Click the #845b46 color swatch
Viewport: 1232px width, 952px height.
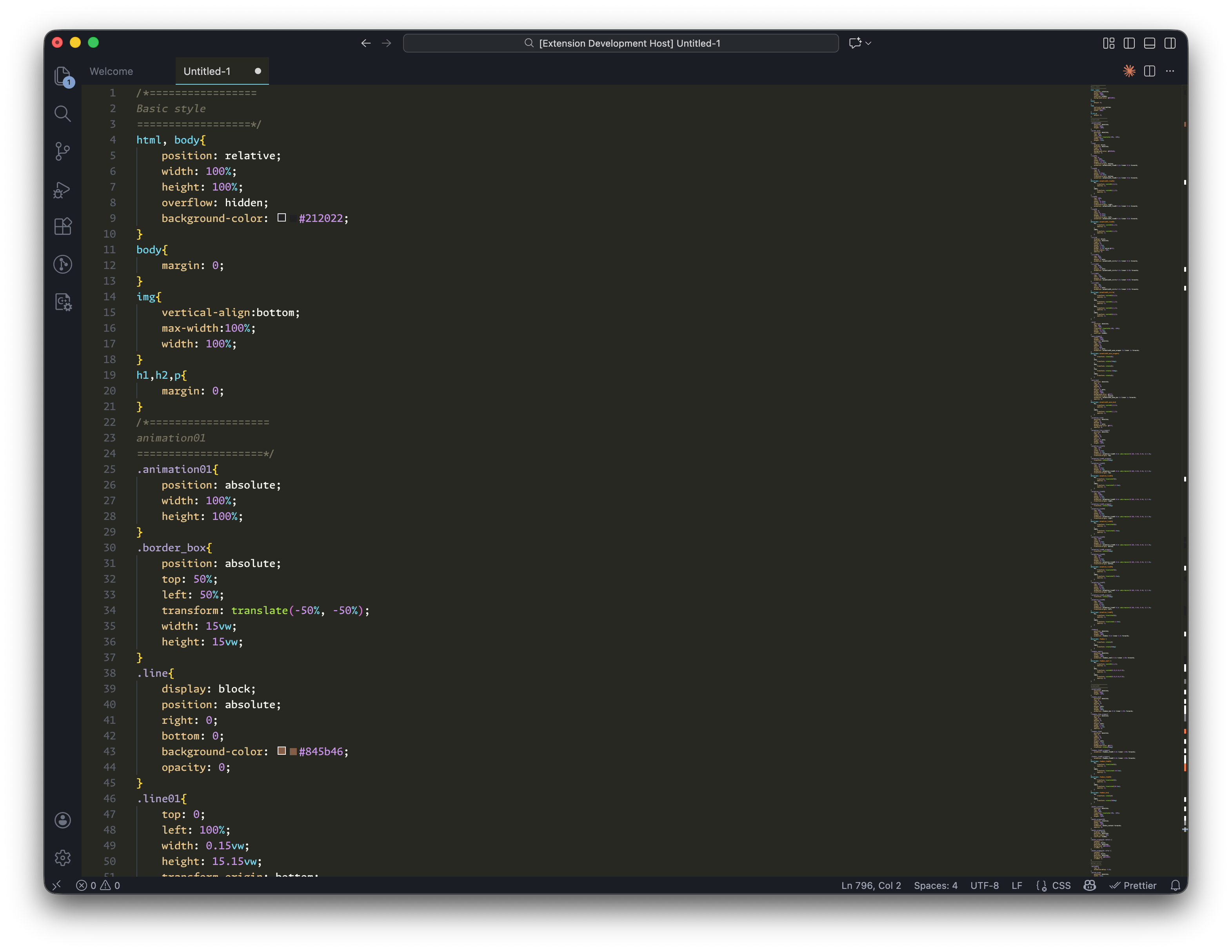[x=282, y=750]
